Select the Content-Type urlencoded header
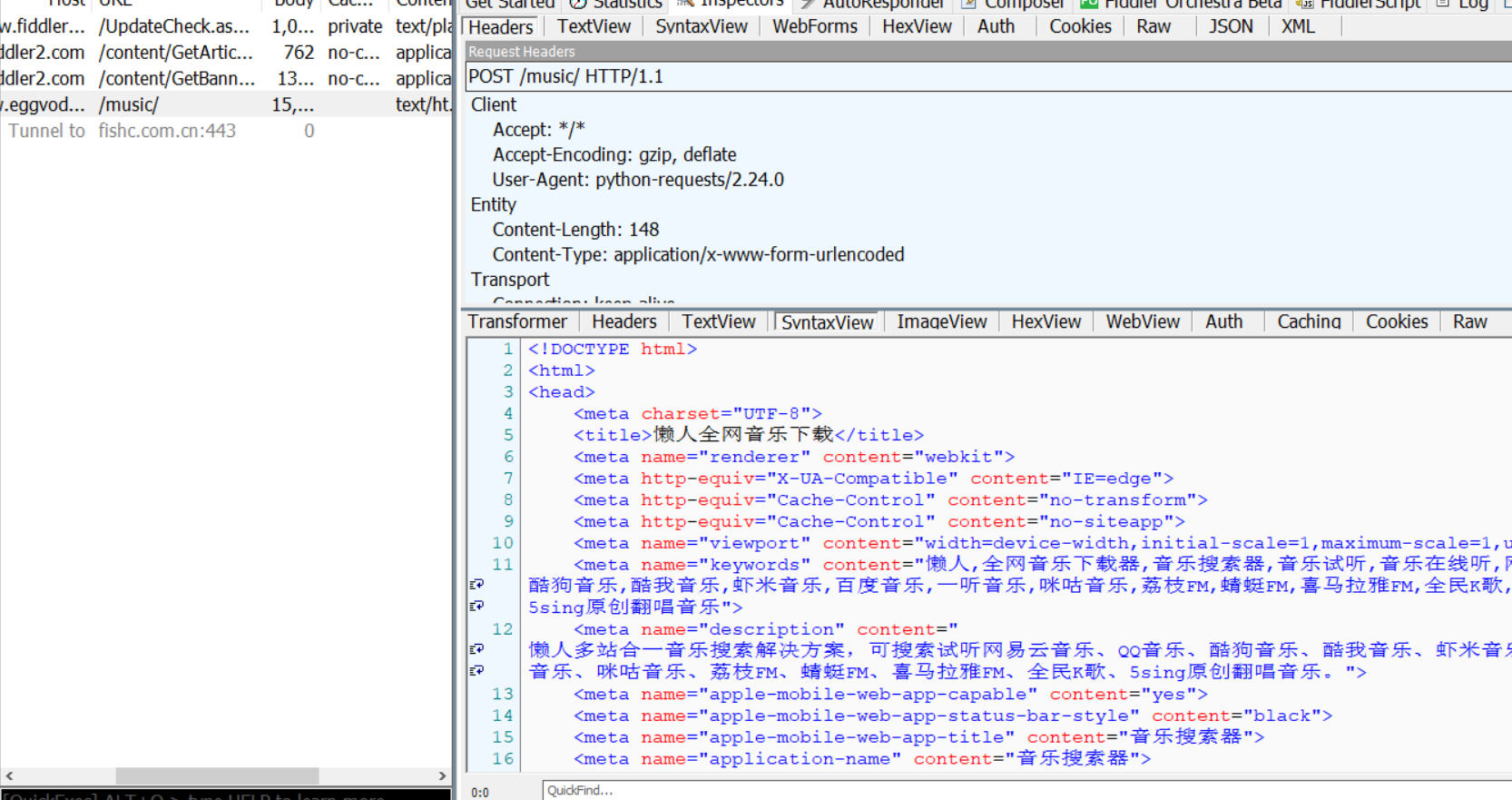Image resolution: width=1512 pixels, height=800 pixels. point(698,254)
